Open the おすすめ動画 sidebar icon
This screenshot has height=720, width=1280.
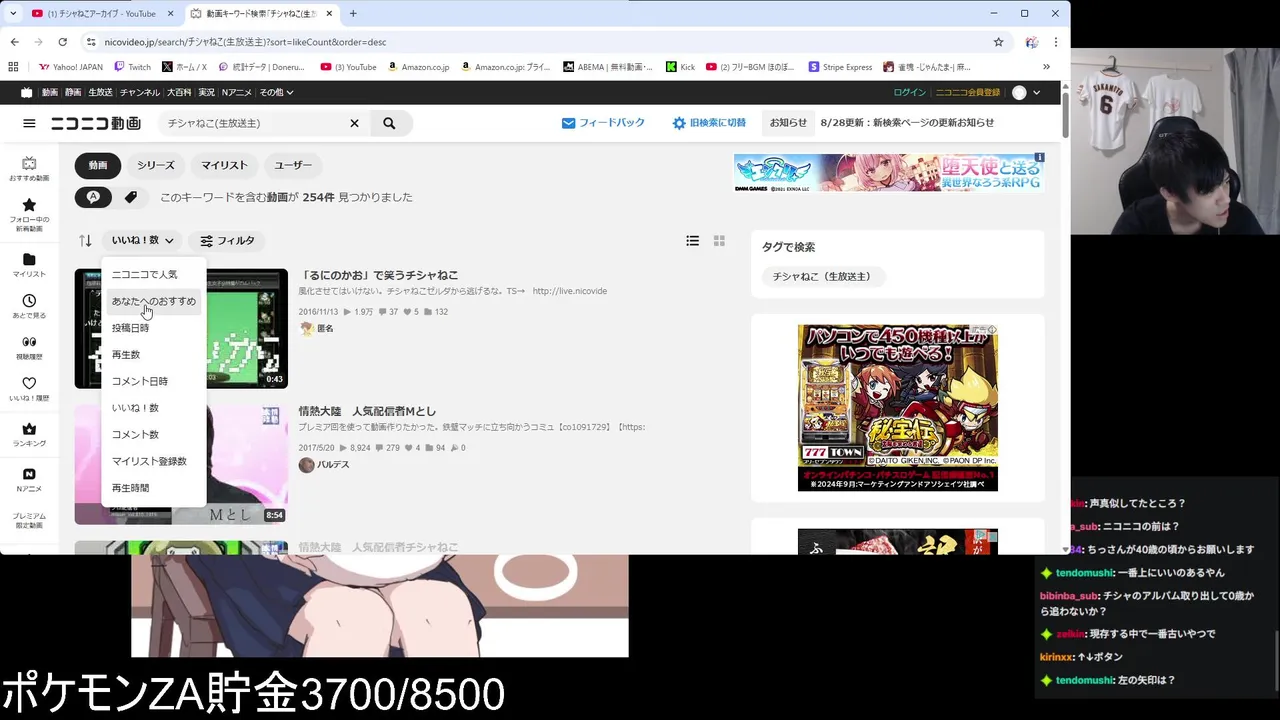[x=29, y=169]
